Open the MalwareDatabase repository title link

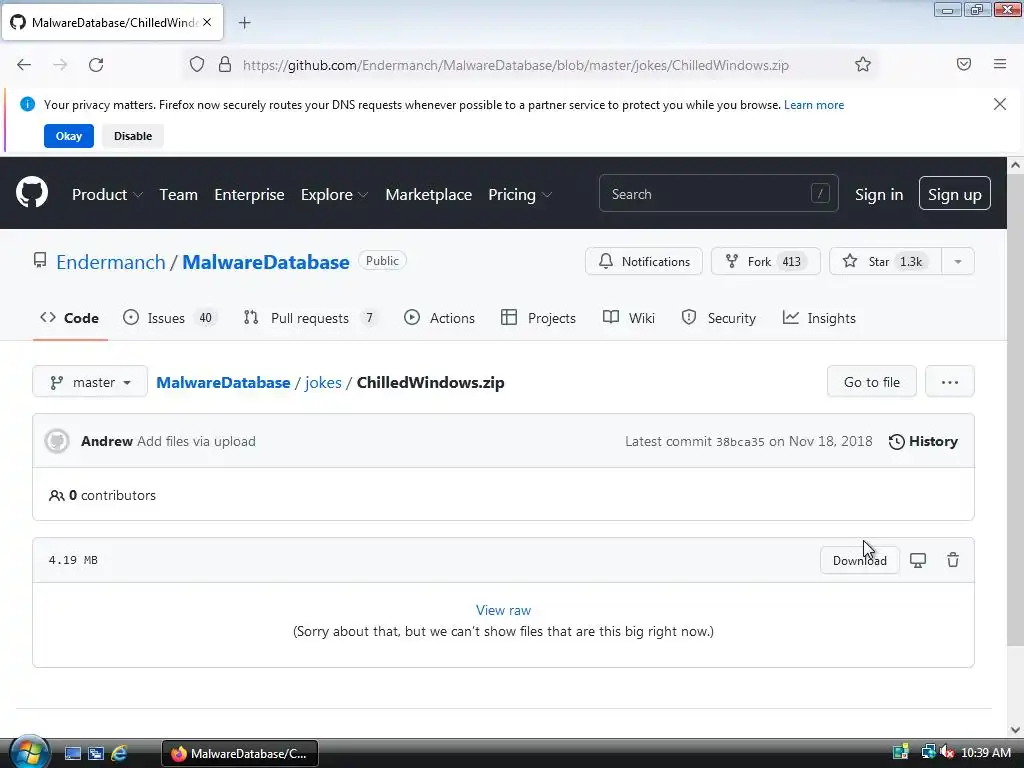point(266,262)
